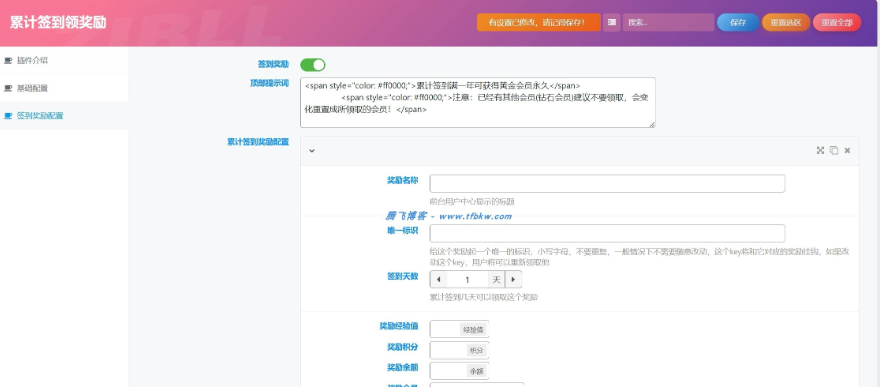
Task: Click the 保存 button
Action: point(737,22)
